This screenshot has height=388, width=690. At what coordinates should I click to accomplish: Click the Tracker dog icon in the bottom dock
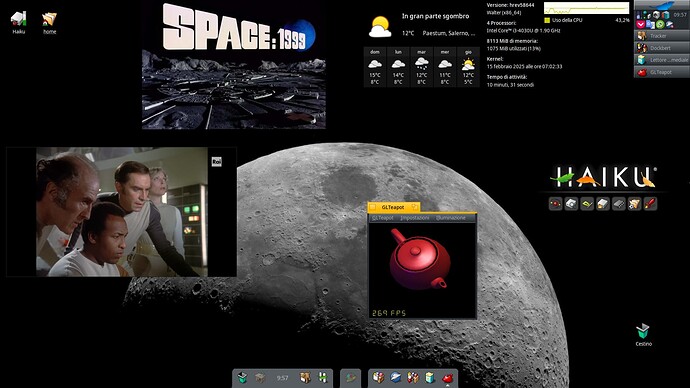[x=305, y=378]
